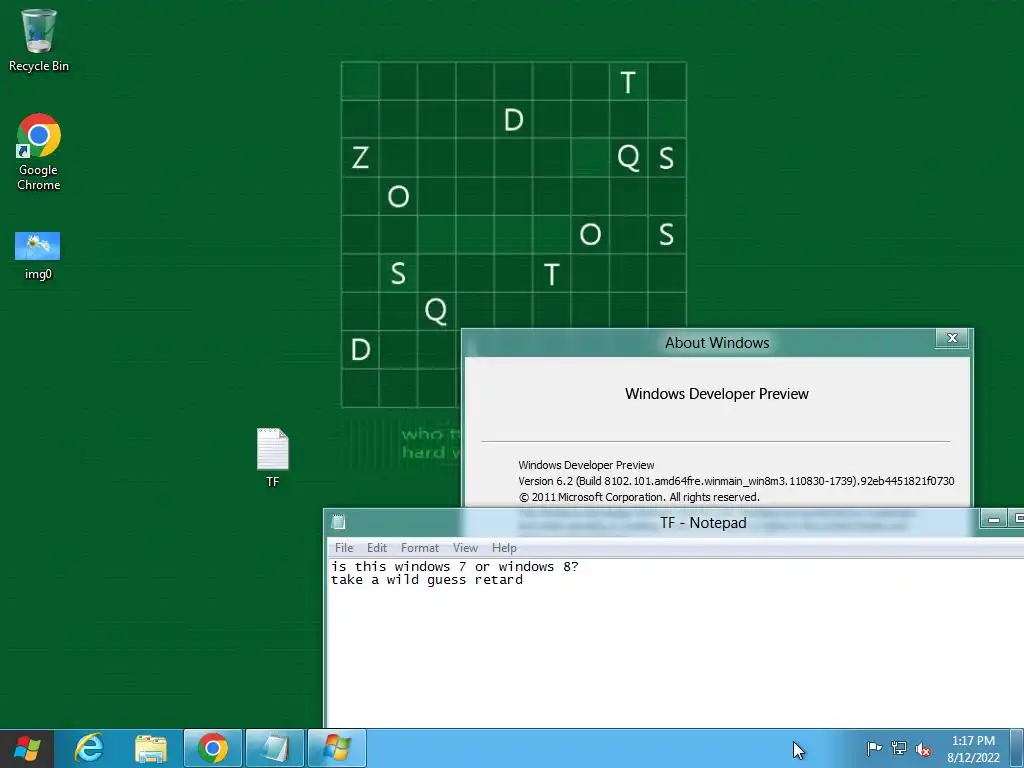The height and width of the screenshot is (768, 1024).
Task: Select the img0 image file icon
Action: (38, 255)
